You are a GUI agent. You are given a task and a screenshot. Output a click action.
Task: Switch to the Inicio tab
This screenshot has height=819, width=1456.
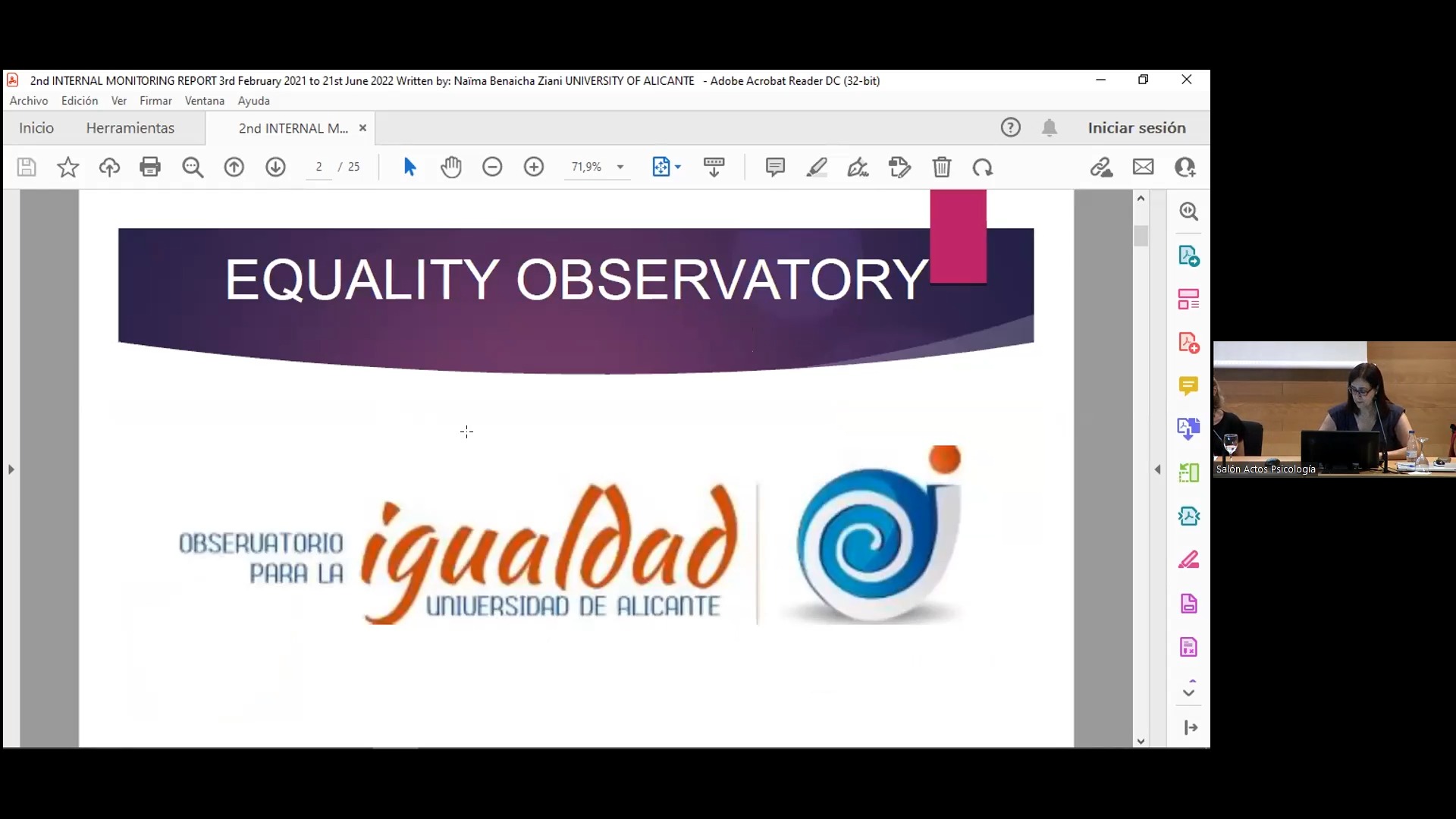36,128
